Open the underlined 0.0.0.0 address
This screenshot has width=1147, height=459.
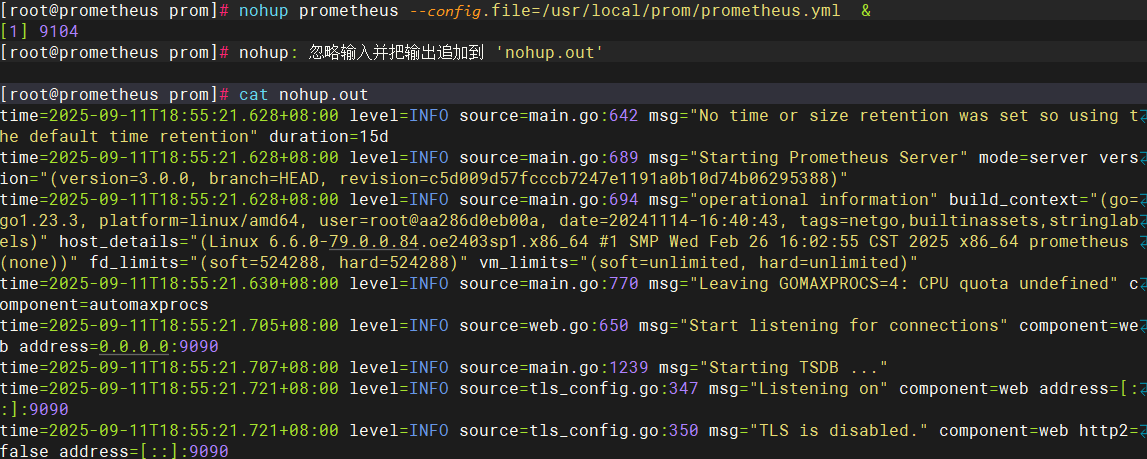click(134, 346)
